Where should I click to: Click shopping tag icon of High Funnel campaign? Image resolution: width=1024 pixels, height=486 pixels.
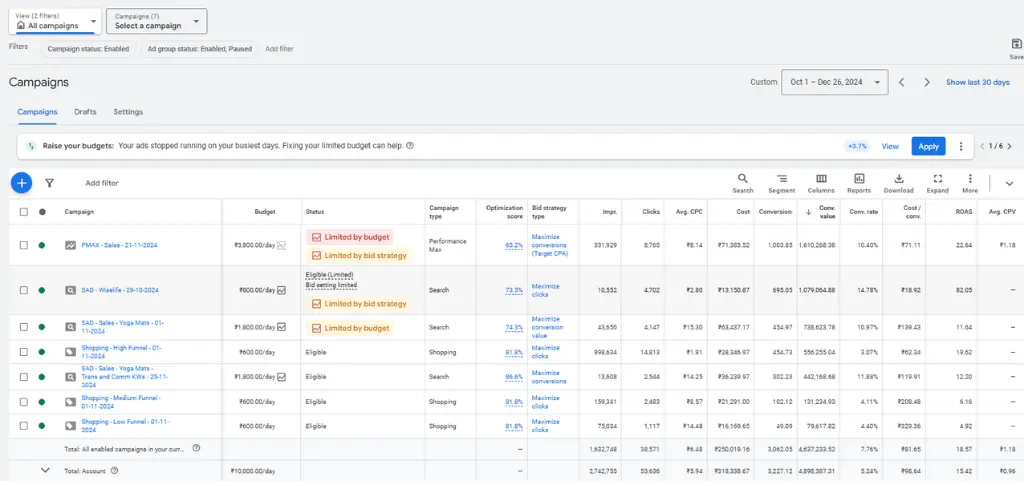point(71,352)
